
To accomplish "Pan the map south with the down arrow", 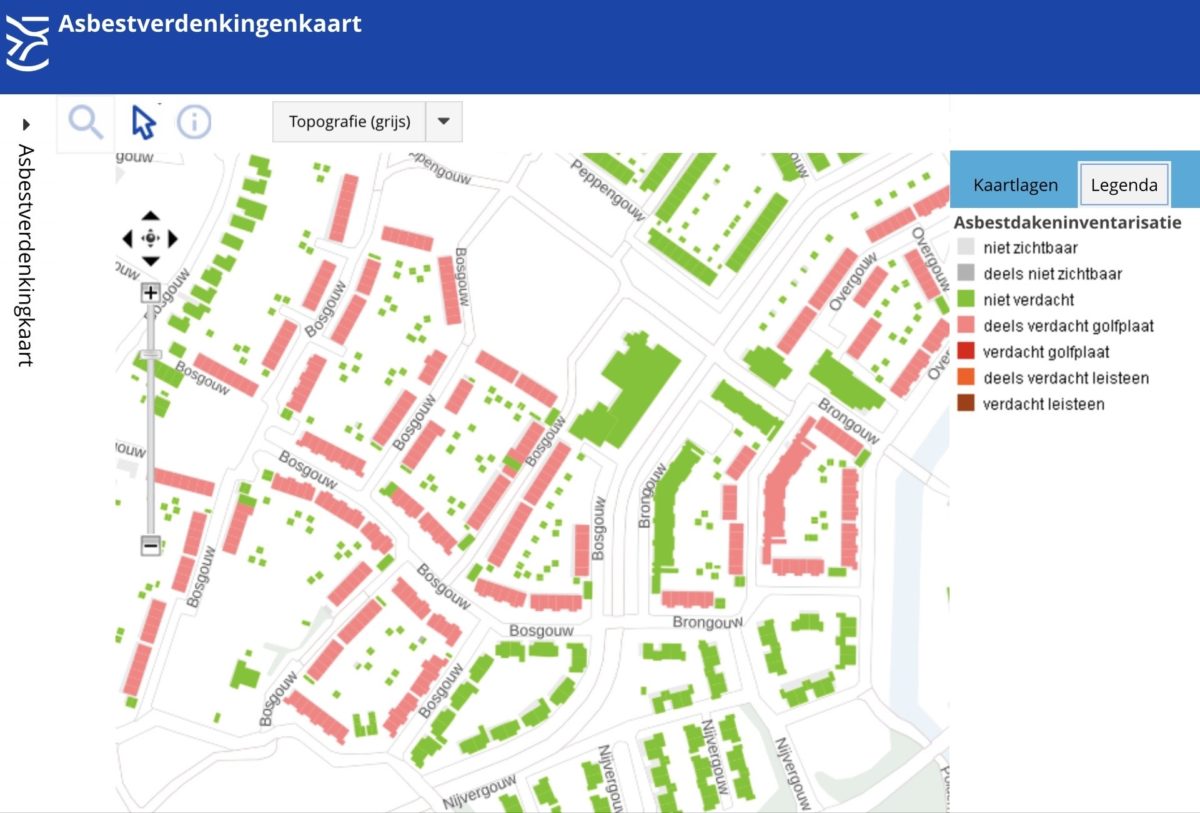I will click(151, 262).
